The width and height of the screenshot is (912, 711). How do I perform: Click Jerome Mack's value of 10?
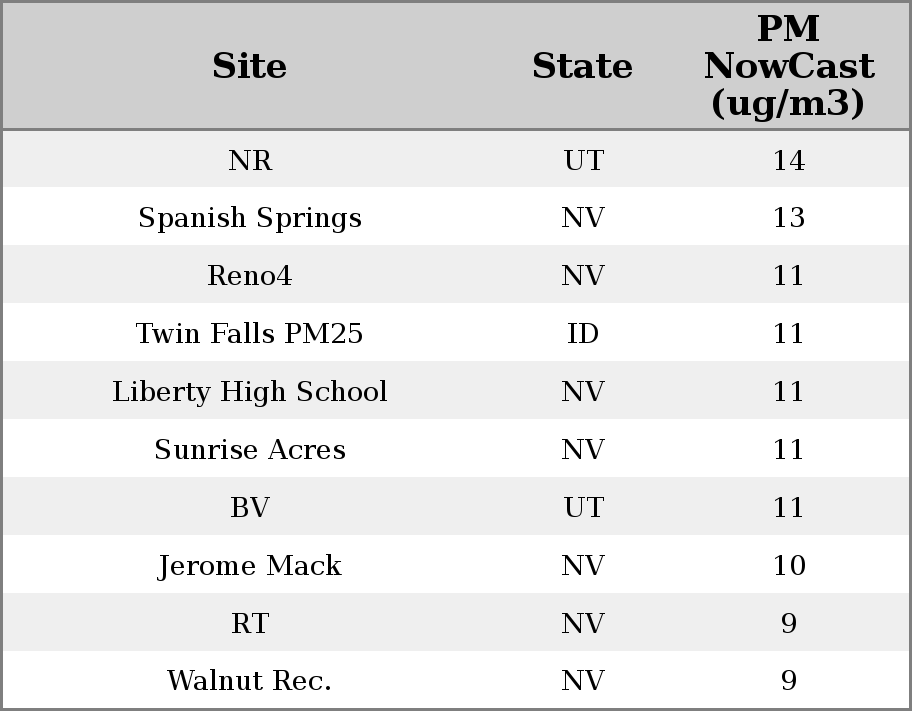[788, 566]
